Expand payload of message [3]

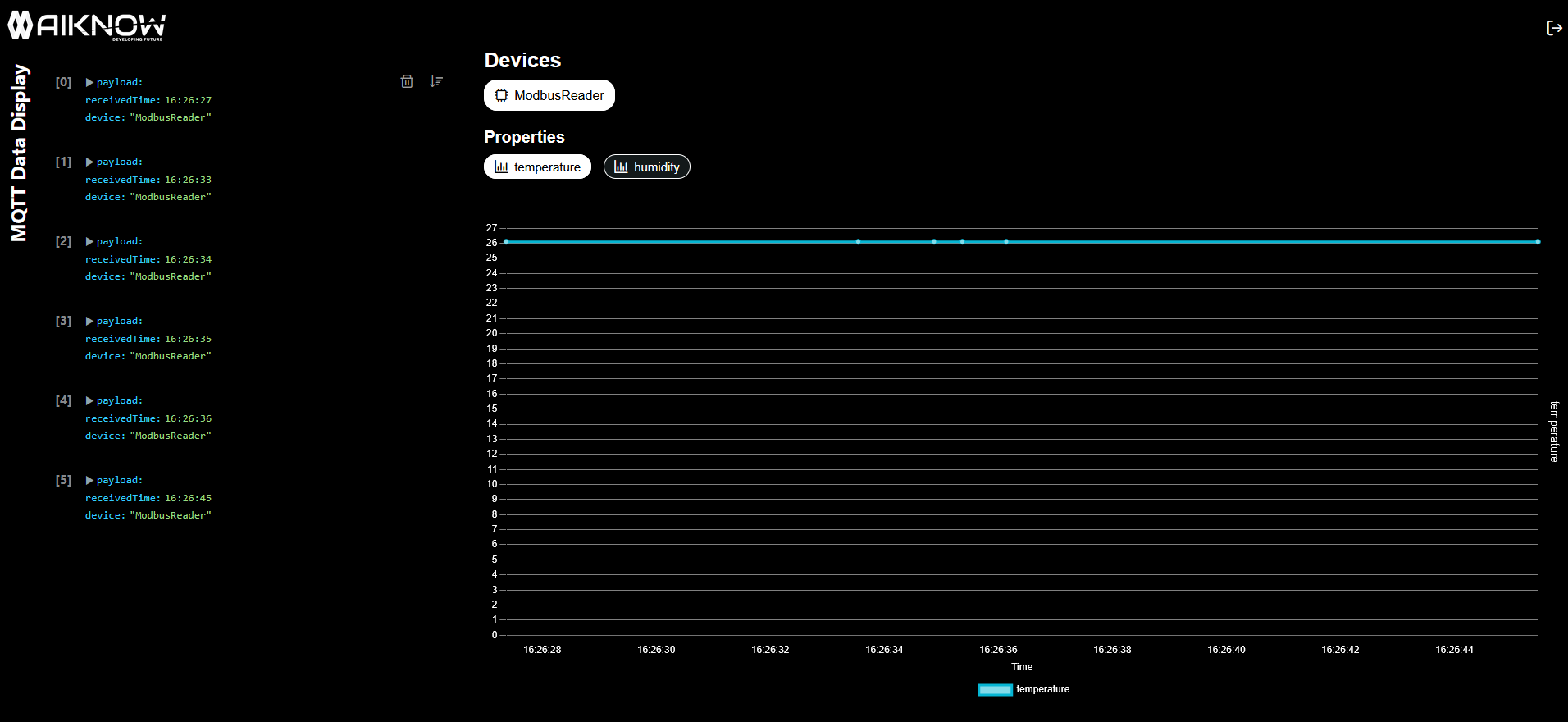[89, 321]
